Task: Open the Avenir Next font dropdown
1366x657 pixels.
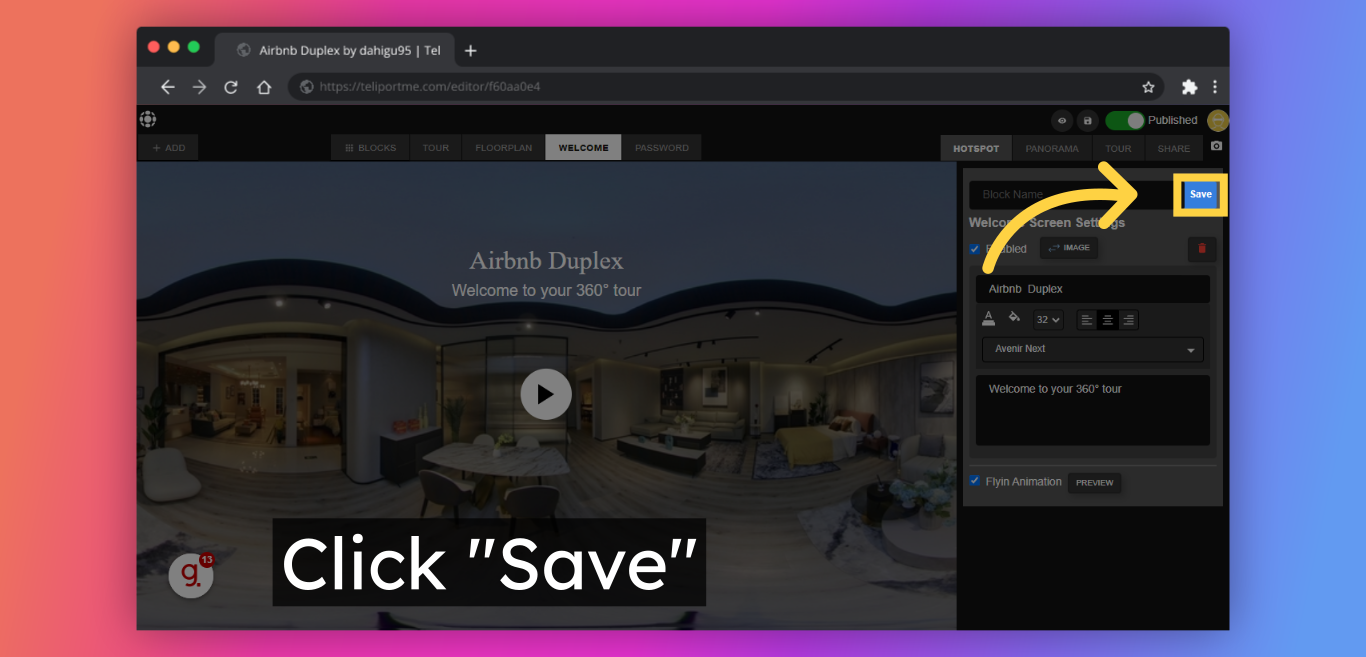Action: [x=1093, y=350]
